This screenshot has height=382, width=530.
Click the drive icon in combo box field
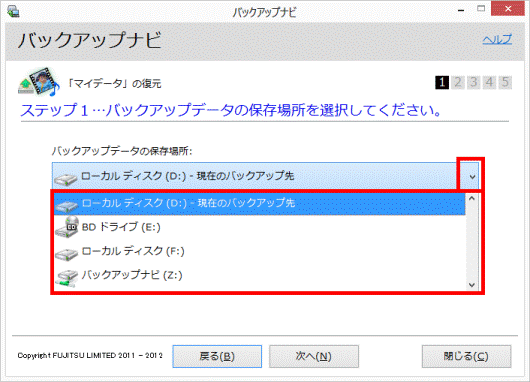pos(66,179)
